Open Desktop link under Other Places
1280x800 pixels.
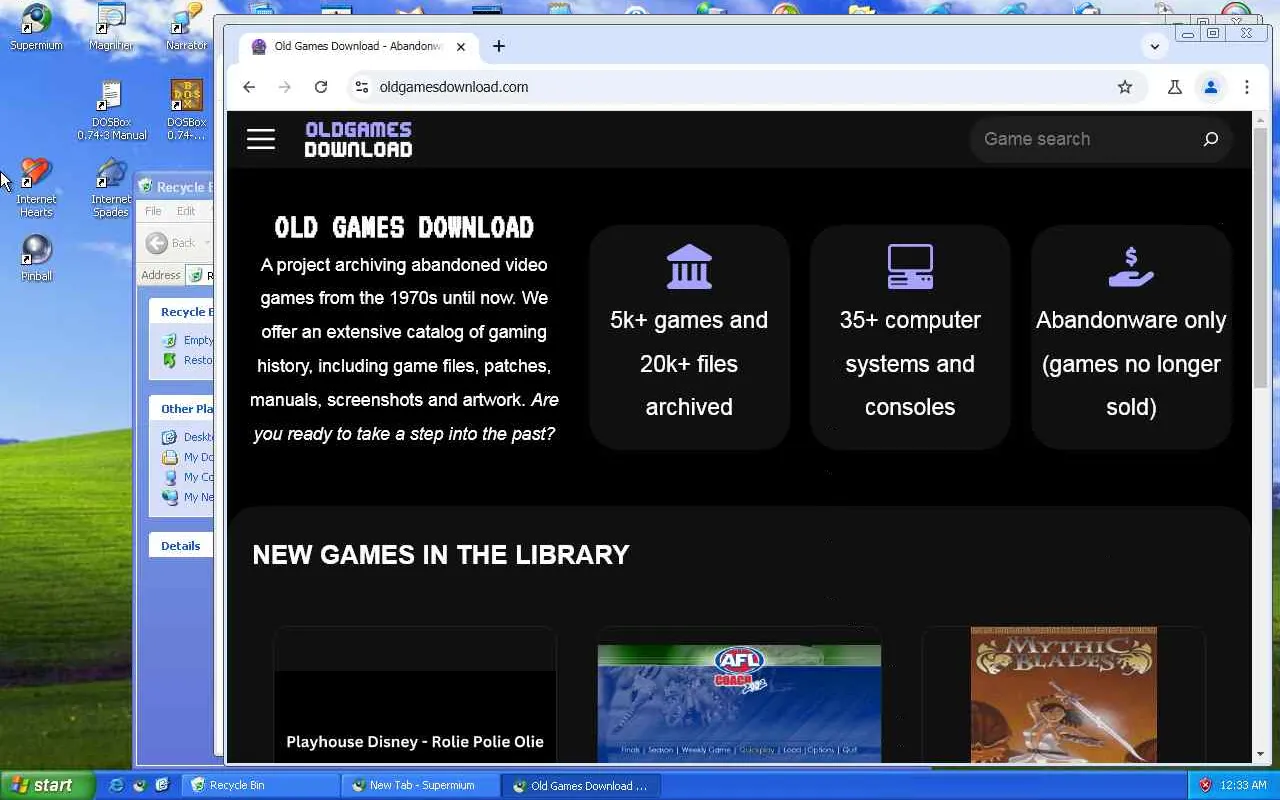[189, 437]
